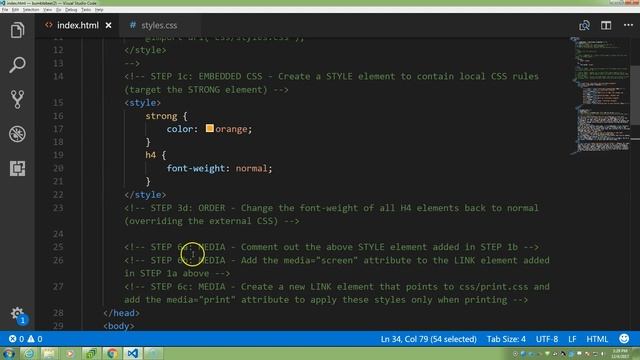This screenshot has height=360, width=640.
Task: Click the orange color swatch on line 17
Action: [210, 129]
